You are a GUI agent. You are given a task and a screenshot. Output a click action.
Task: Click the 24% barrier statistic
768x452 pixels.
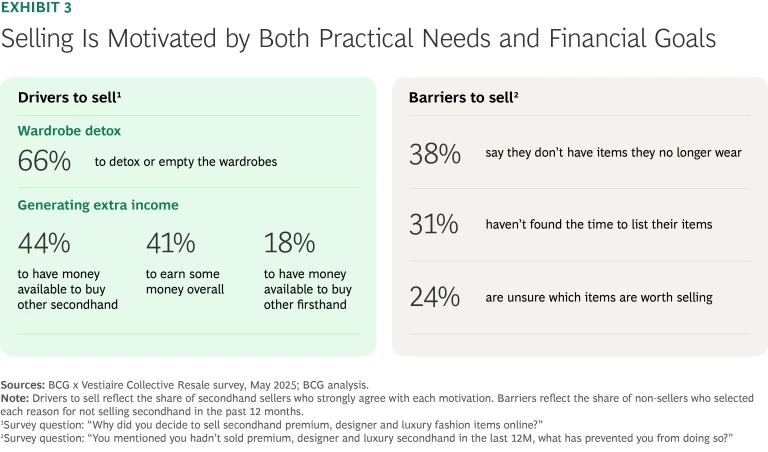[x=434, y=297]
